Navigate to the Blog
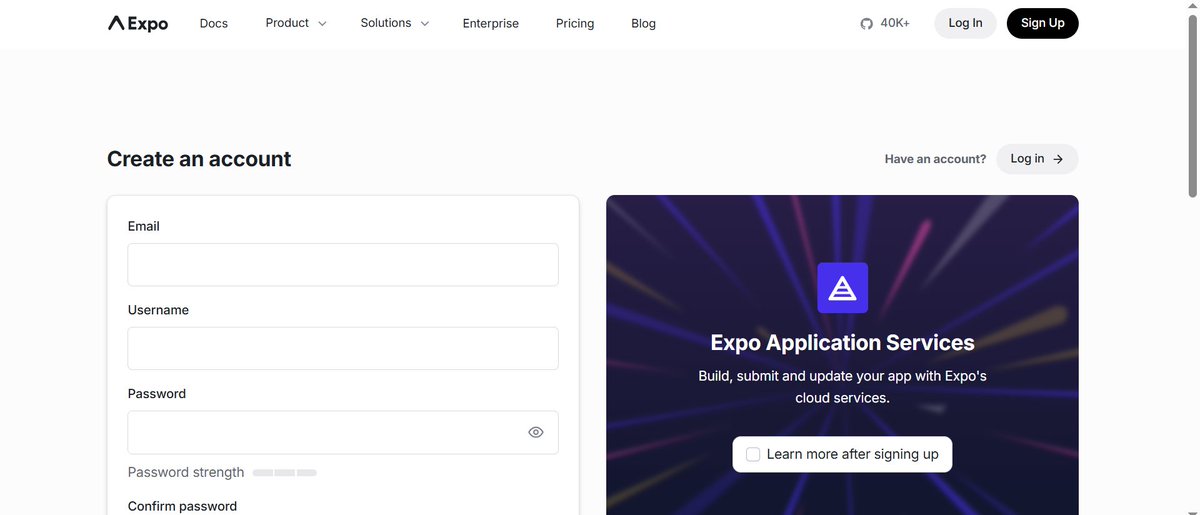 click(x=644, y=23)
